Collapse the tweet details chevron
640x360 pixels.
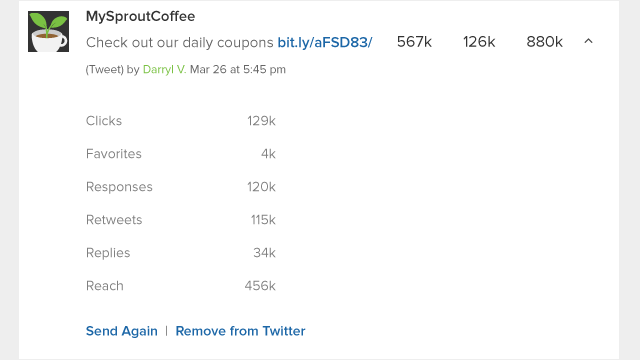coord(588,41)
